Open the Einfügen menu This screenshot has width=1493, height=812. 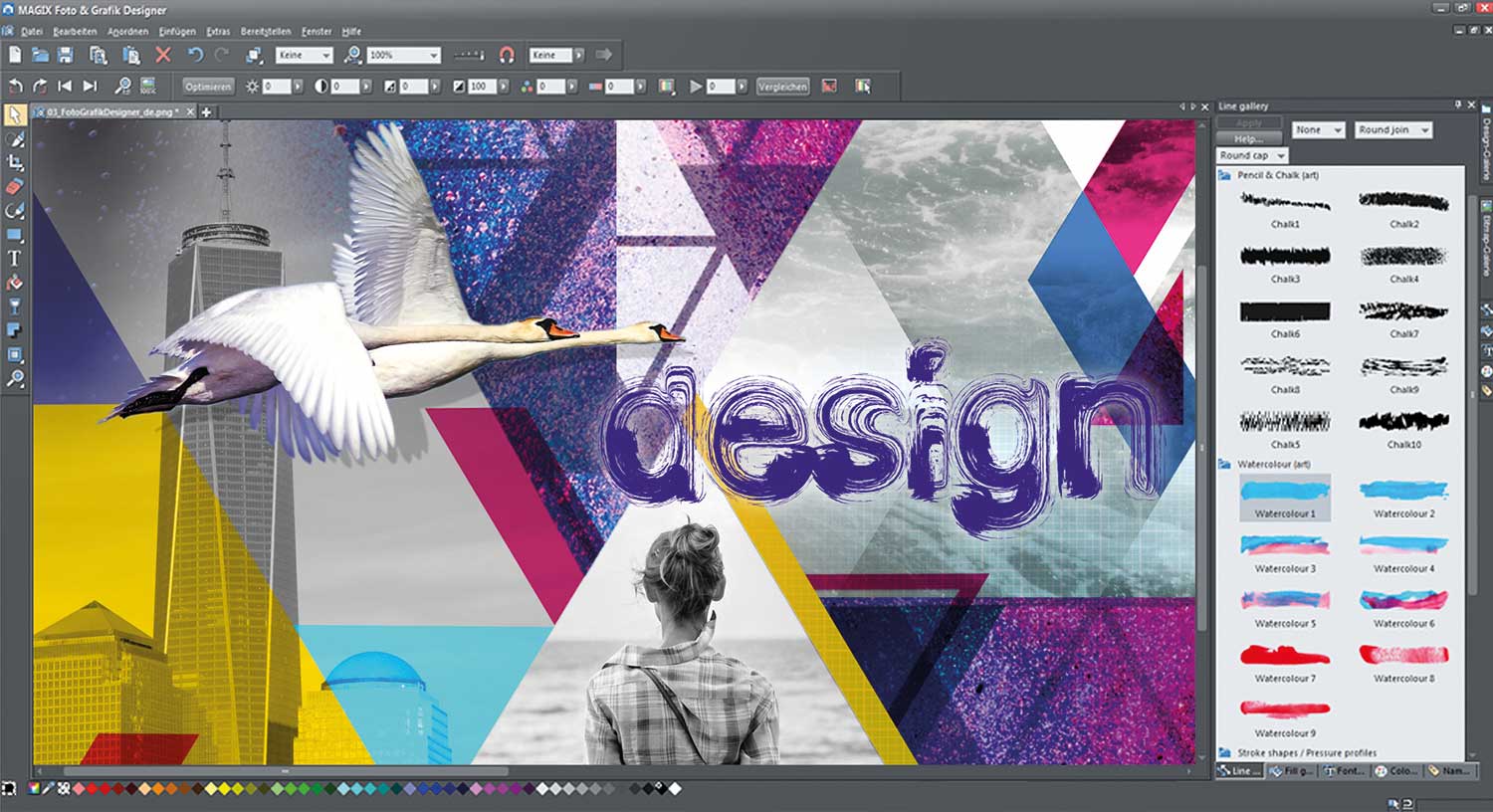[x=177, y=31]
